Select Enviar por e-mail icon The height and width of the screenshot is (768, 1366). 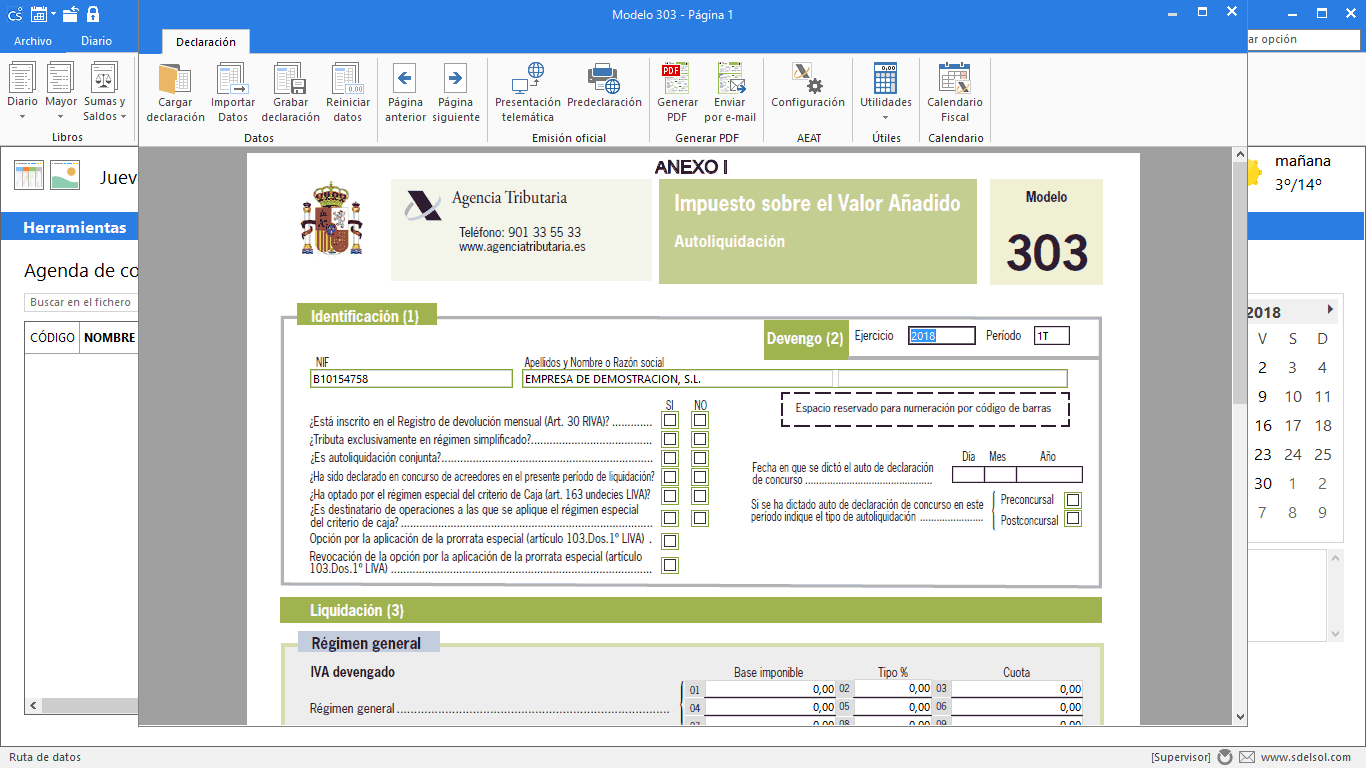point(733,78)
